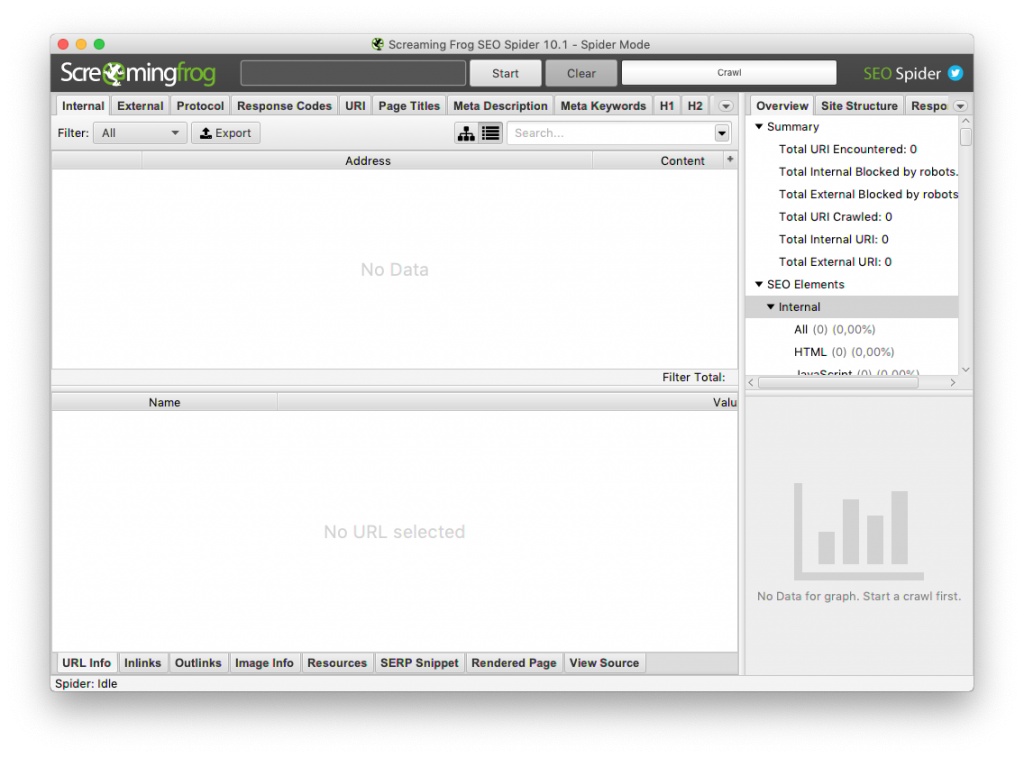Click the Screaming Frog logo

click(137, 73)
